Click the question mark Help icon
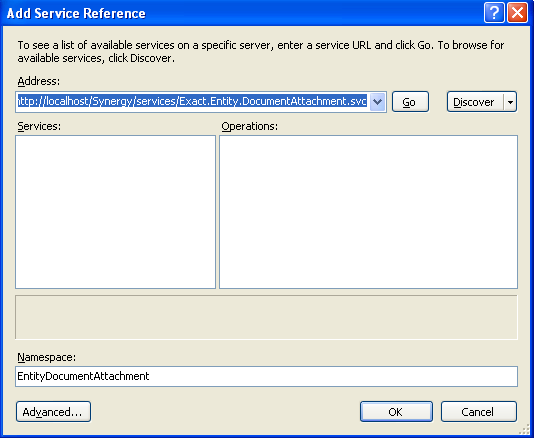Image resolution: width=534 pixels, height=438 pixels. pos(494,13)
